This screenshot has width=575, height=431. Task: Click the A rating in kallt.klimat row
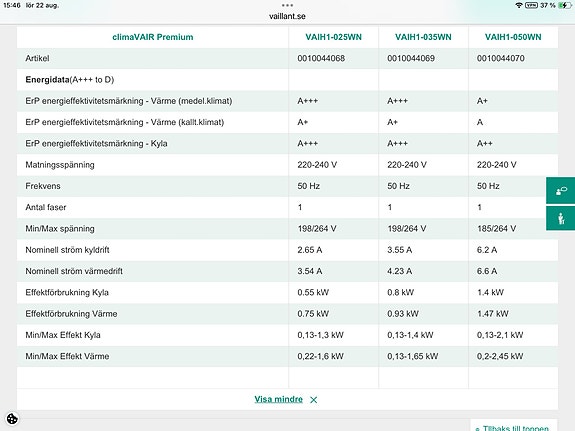480,122
